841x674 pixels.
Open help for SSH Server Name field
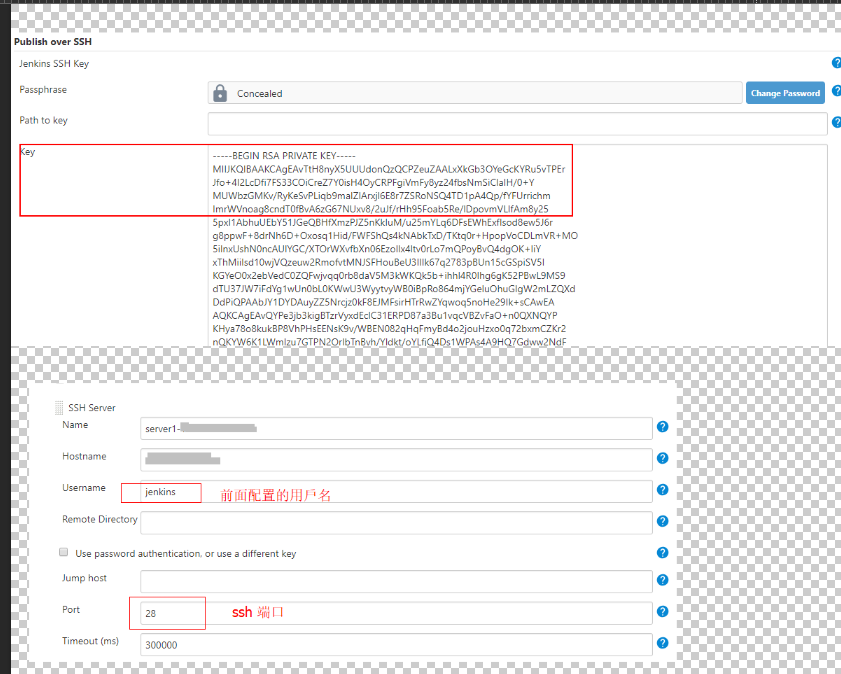point(662,427)
